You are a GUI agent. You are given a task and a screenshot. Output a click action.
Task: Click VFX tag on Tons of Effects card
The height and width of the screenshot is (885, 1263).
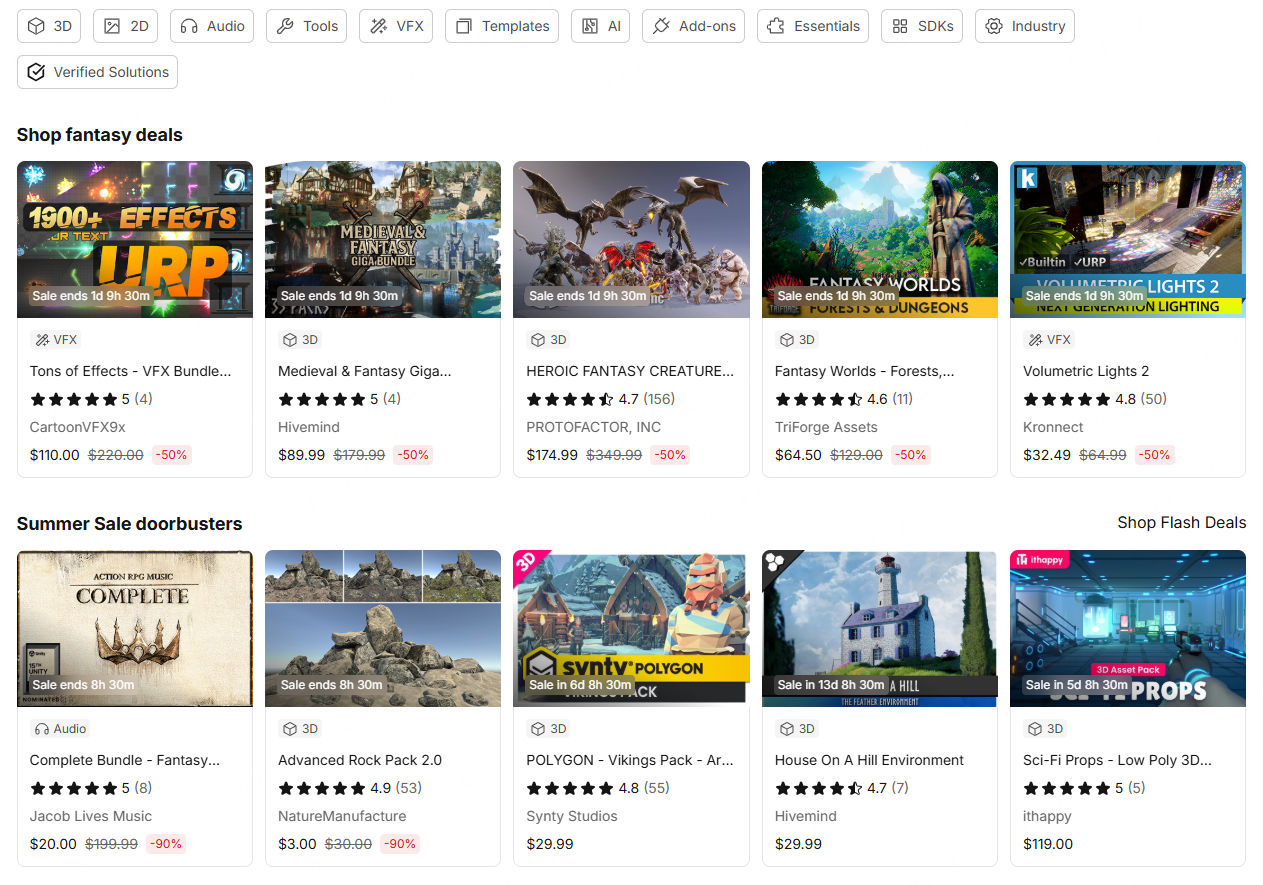tap(56, 340)
